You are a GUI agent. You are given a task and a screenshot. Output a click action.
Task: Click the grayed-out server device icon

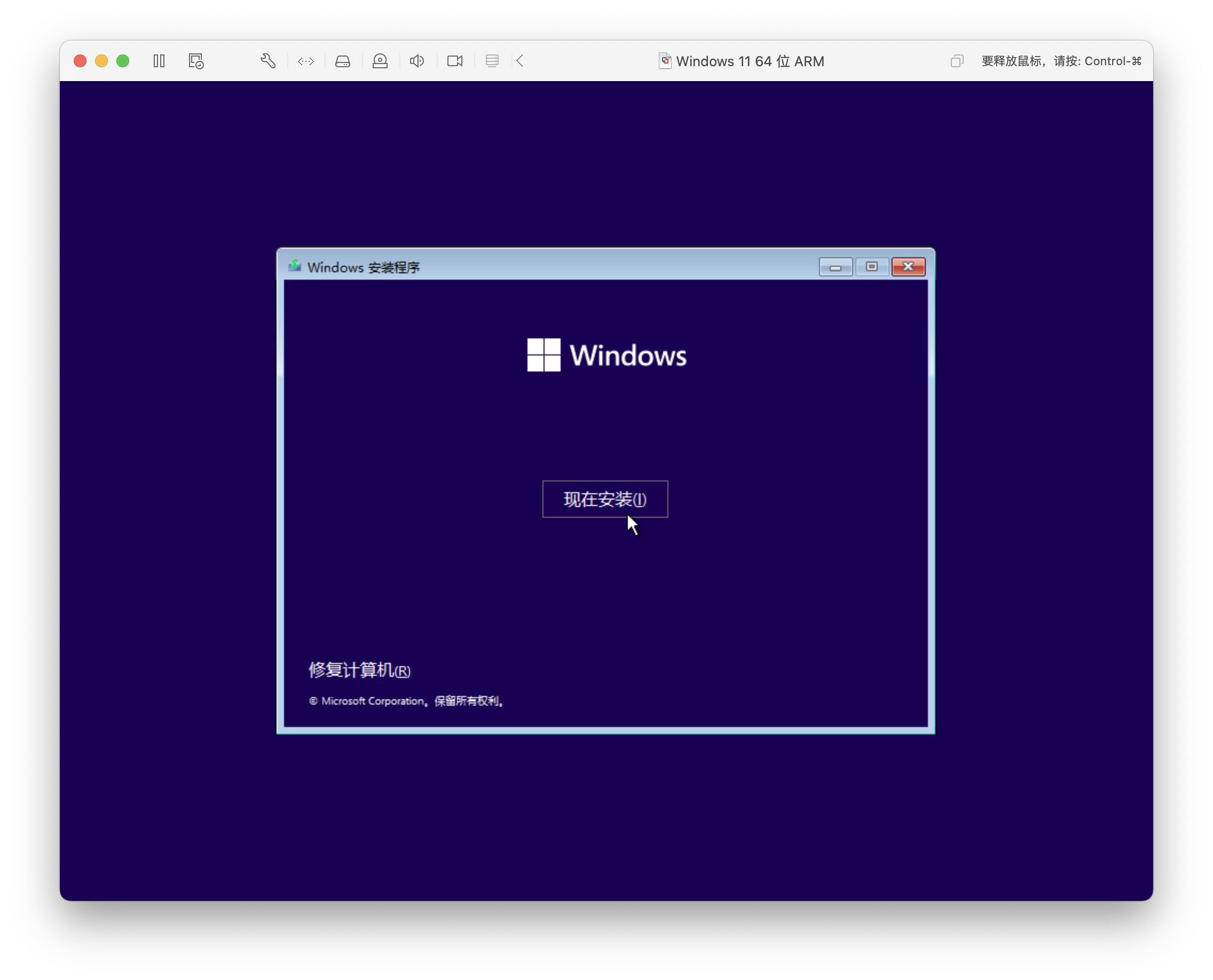(x=492, y=61)
